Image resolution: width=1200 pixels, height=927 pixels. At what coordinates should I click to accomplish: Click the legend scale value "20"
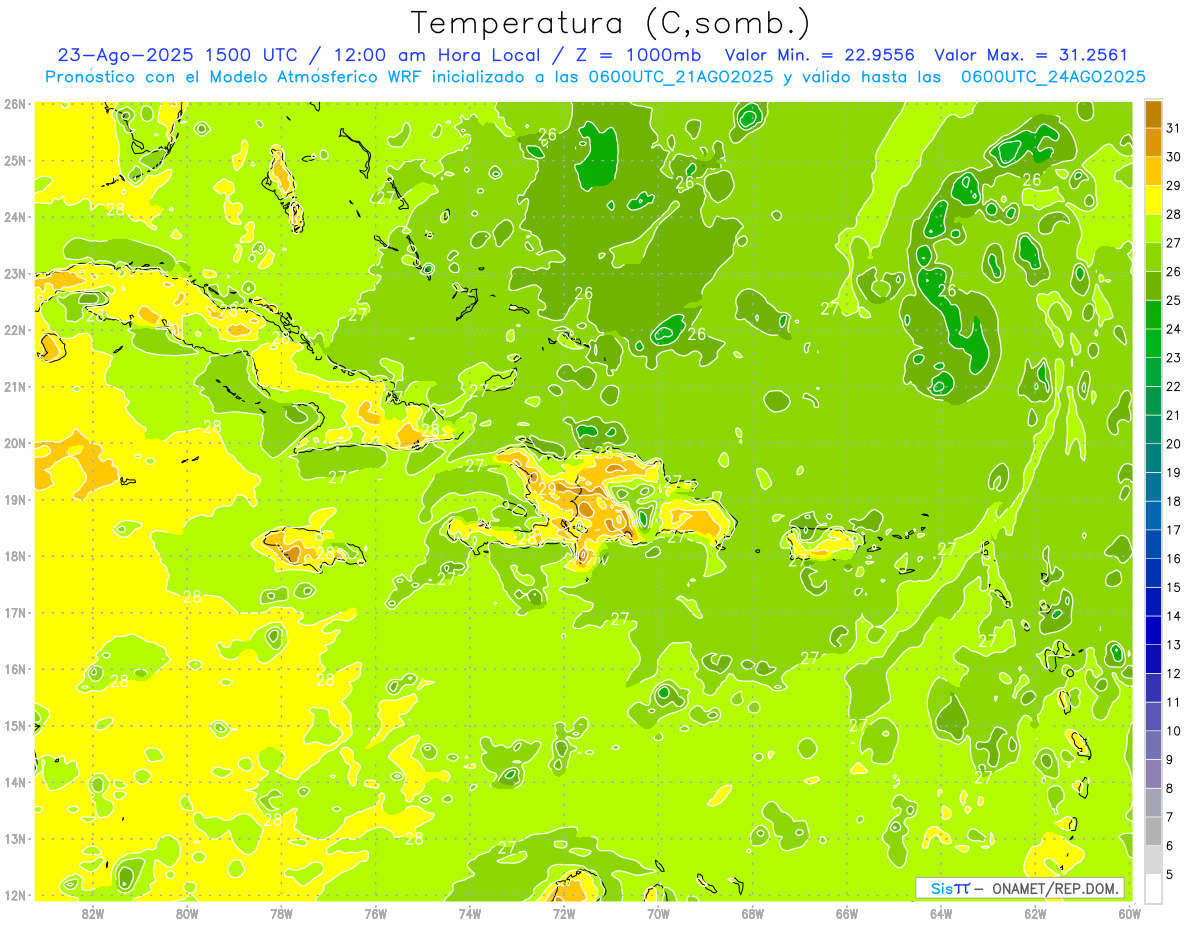click(1174, 444)
